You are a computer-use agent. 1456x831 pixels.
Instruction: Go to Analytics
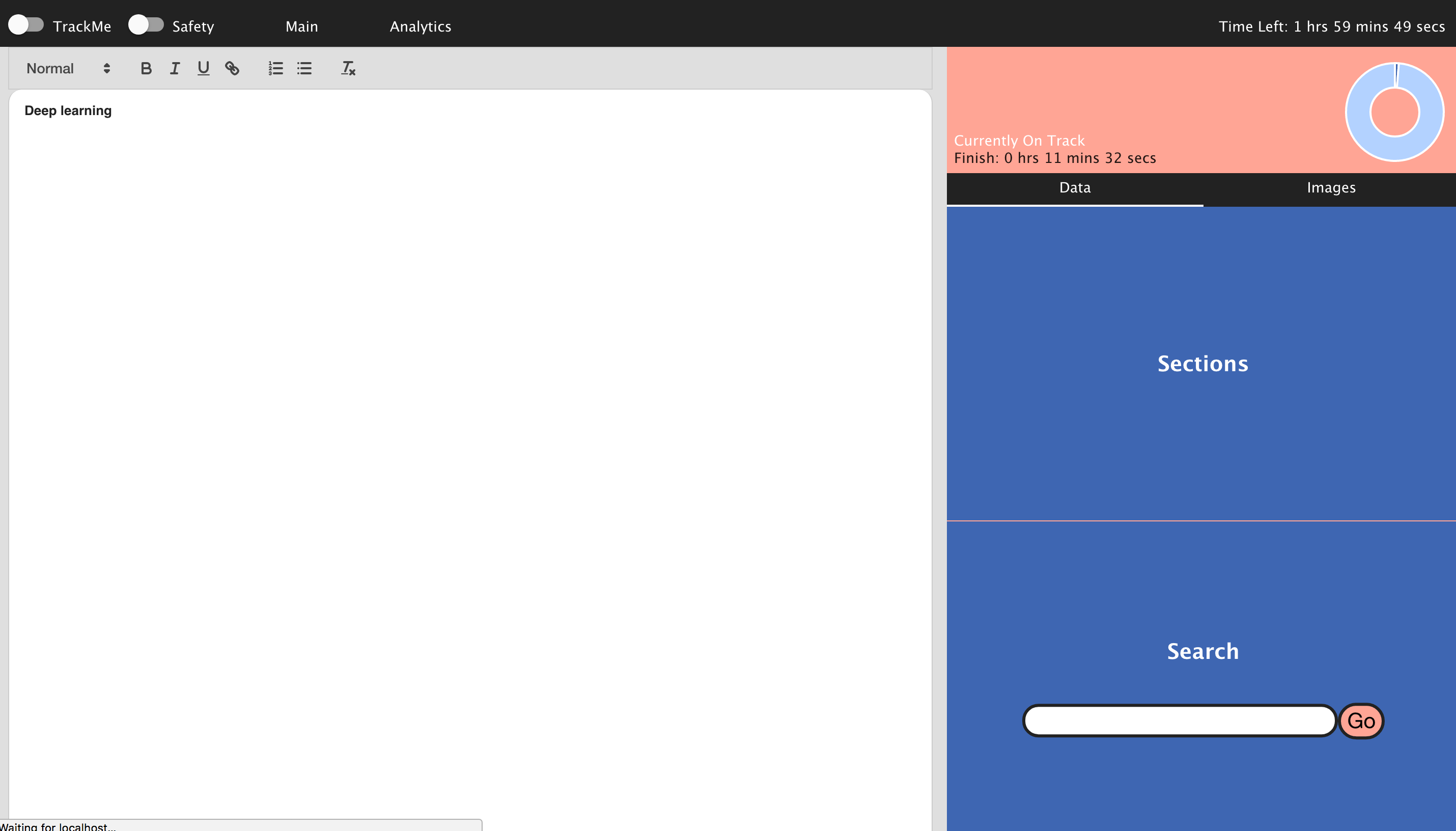(421, 26)
